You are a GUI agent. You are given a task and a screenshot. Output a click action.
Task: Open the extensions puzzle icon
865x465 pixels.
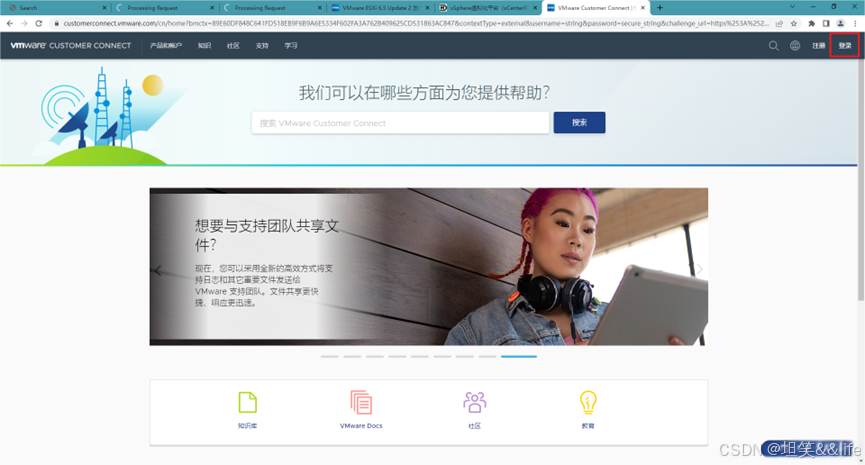coord(811,23)
